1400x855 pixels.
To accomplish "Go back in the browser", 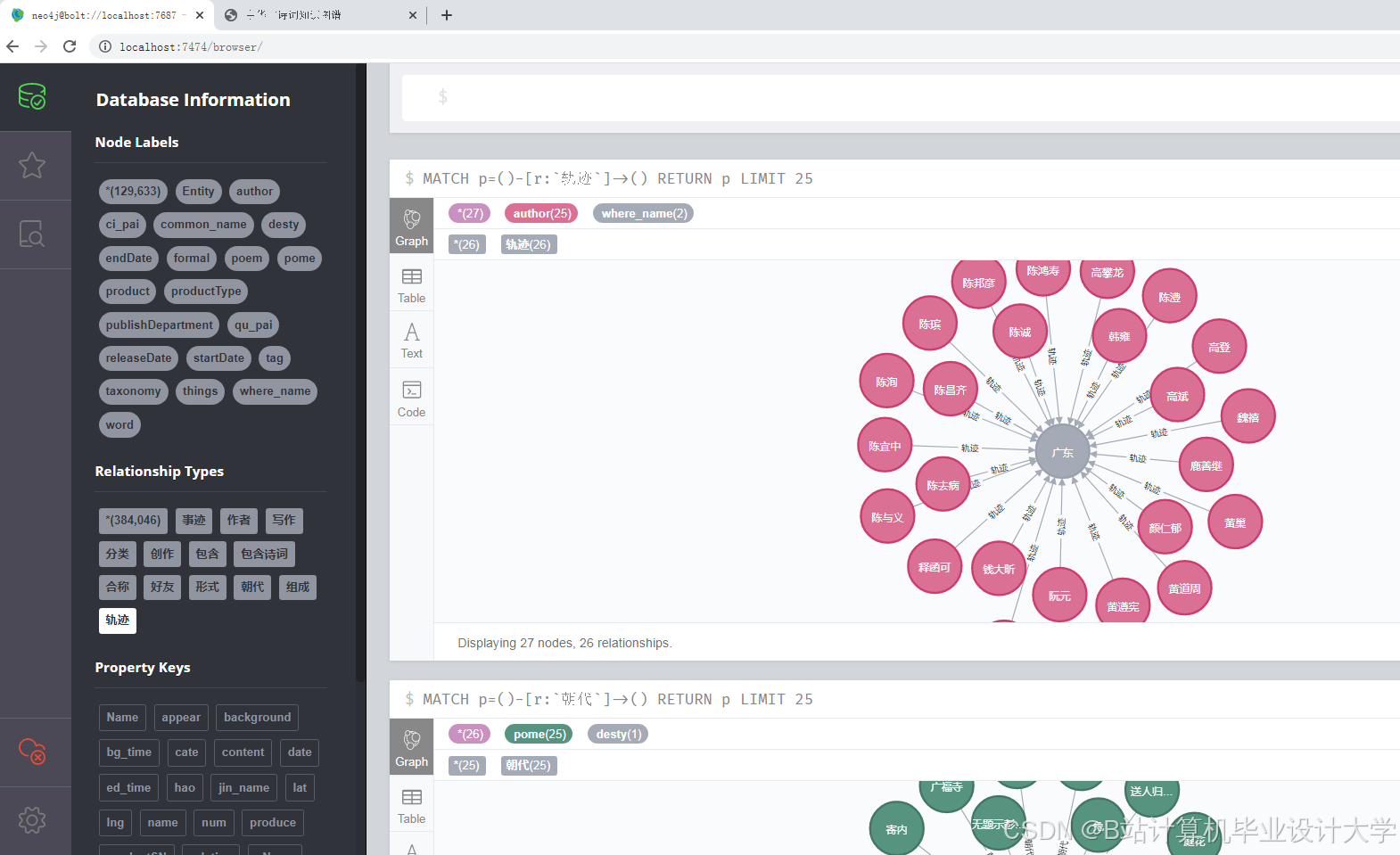I will (12, 46).
